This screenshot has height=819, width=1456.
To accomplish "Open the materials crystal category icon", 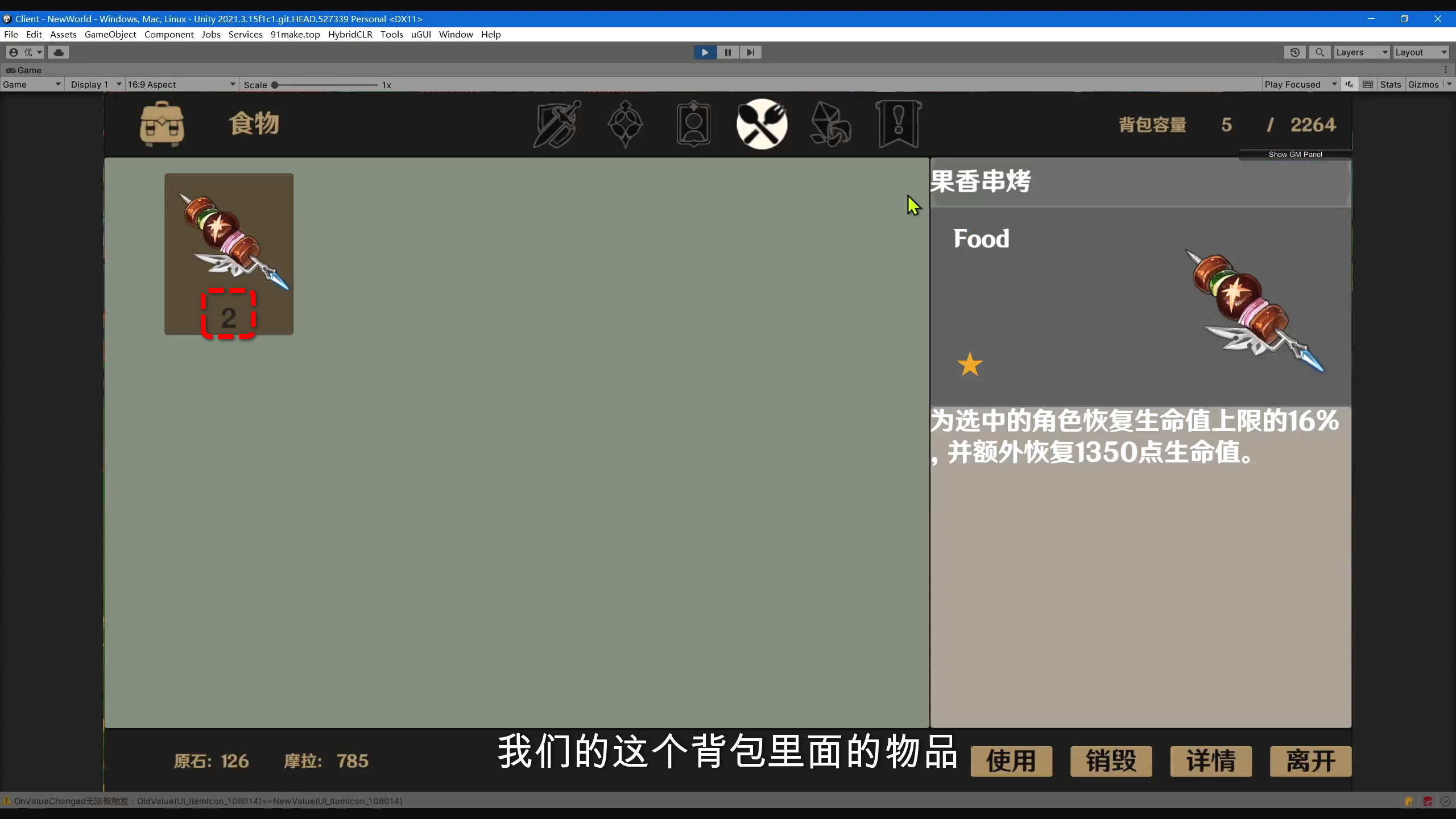I will pos(830,125).
